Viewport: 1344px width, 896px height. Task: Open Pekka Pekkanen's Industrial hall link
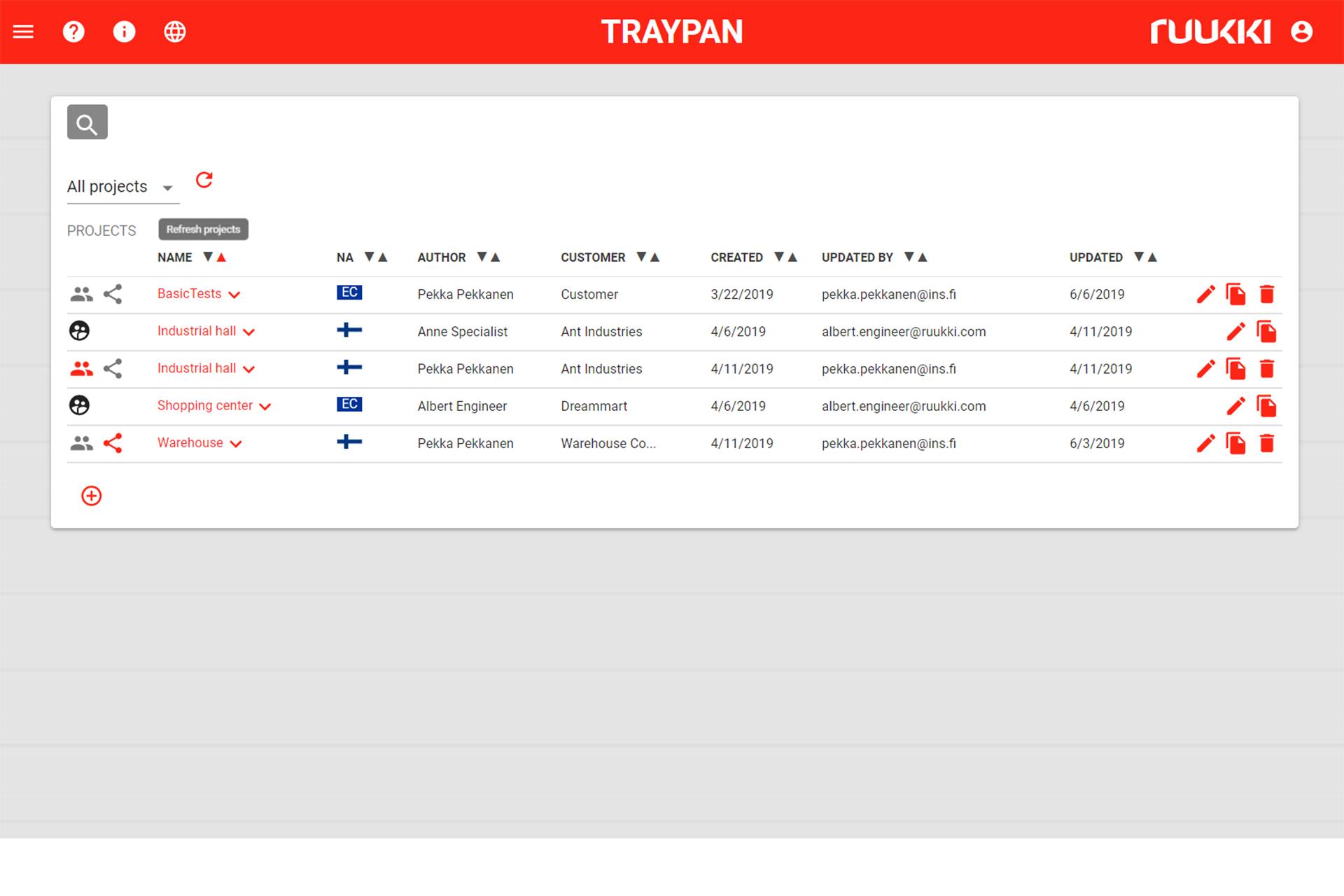coord(196,368)
